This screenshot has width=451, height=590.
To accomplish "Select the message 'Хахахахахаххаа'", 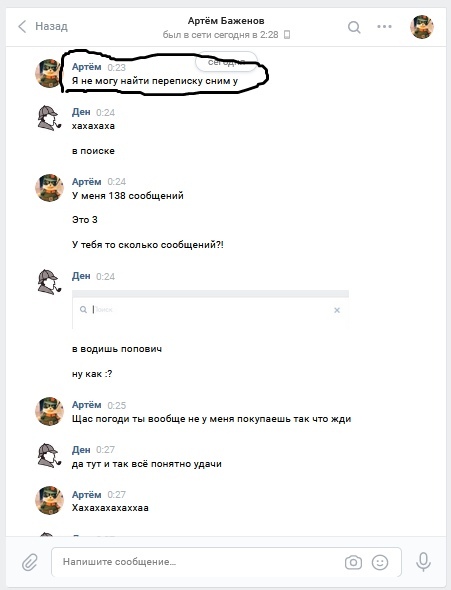I will [x=110, y=508].
